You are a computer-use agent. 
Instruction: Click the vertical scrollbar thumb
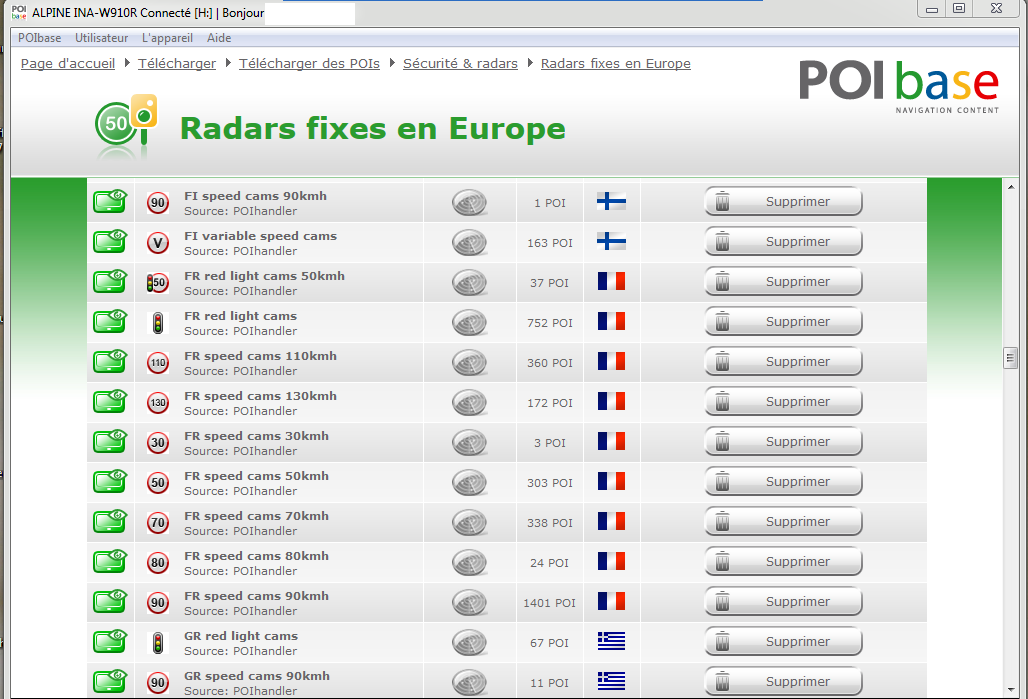pyautogui.click(x=1010, y=358)
